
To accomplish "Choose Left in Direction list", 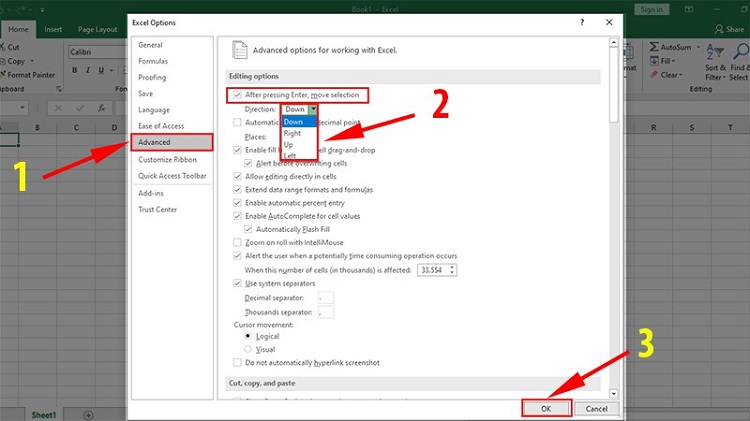I will [x=299, y=155].
